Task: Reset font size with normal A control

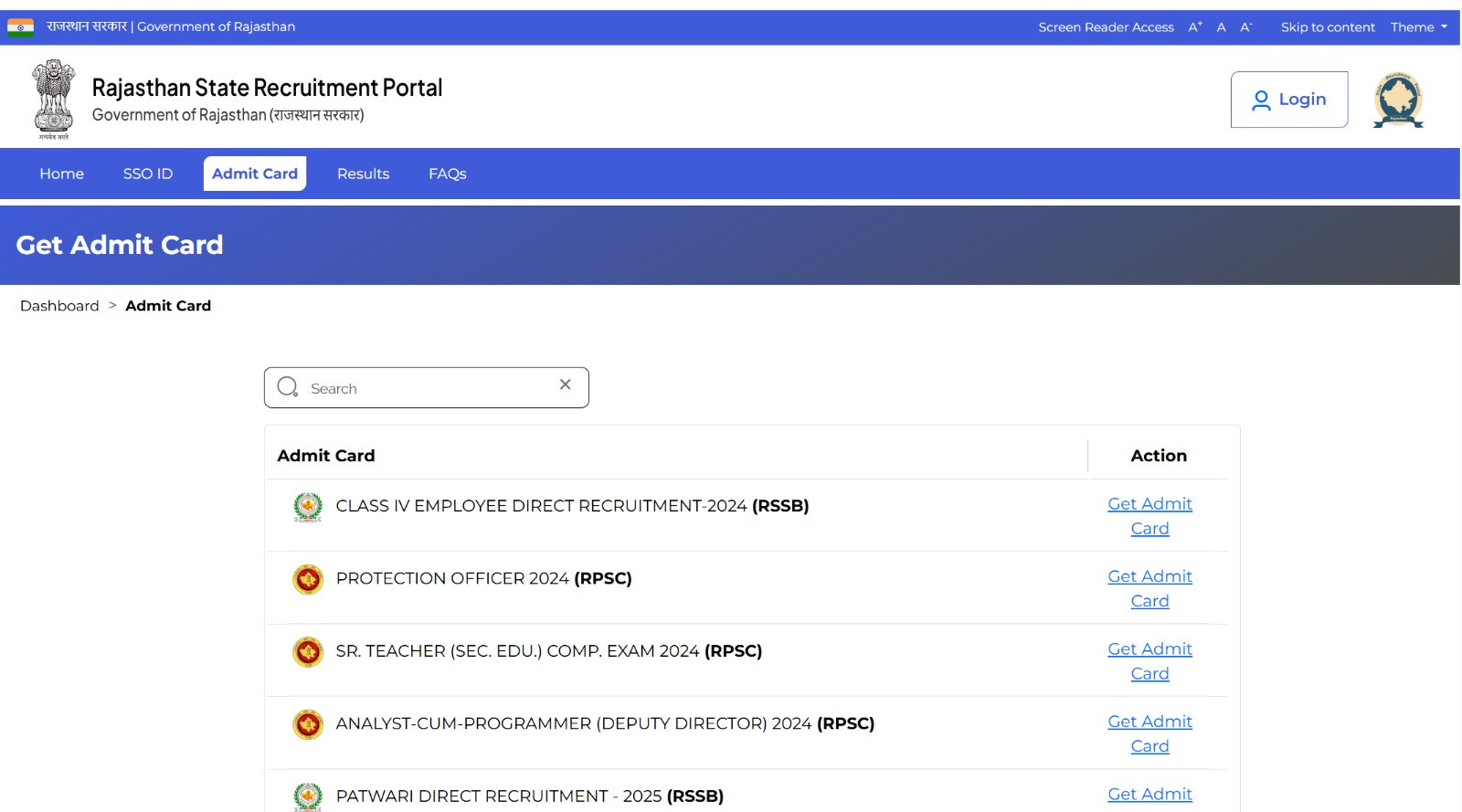Action: 1221,27
